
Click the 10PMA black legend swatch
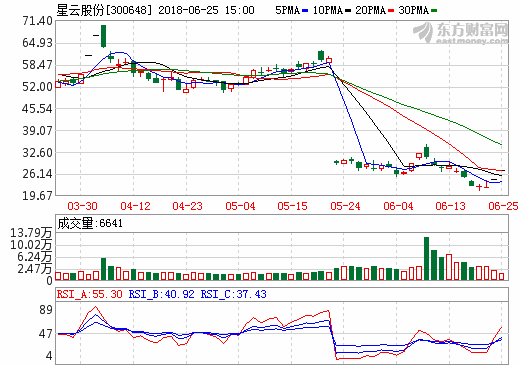(348, 11)
